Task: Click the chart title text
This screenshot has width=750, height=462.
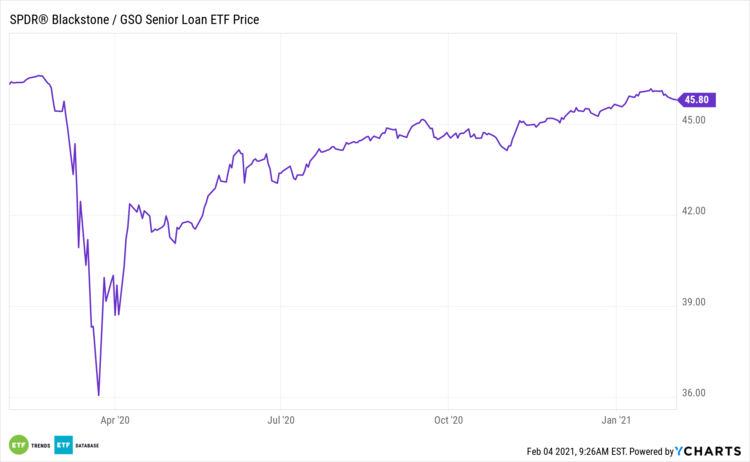Action: 134,19
